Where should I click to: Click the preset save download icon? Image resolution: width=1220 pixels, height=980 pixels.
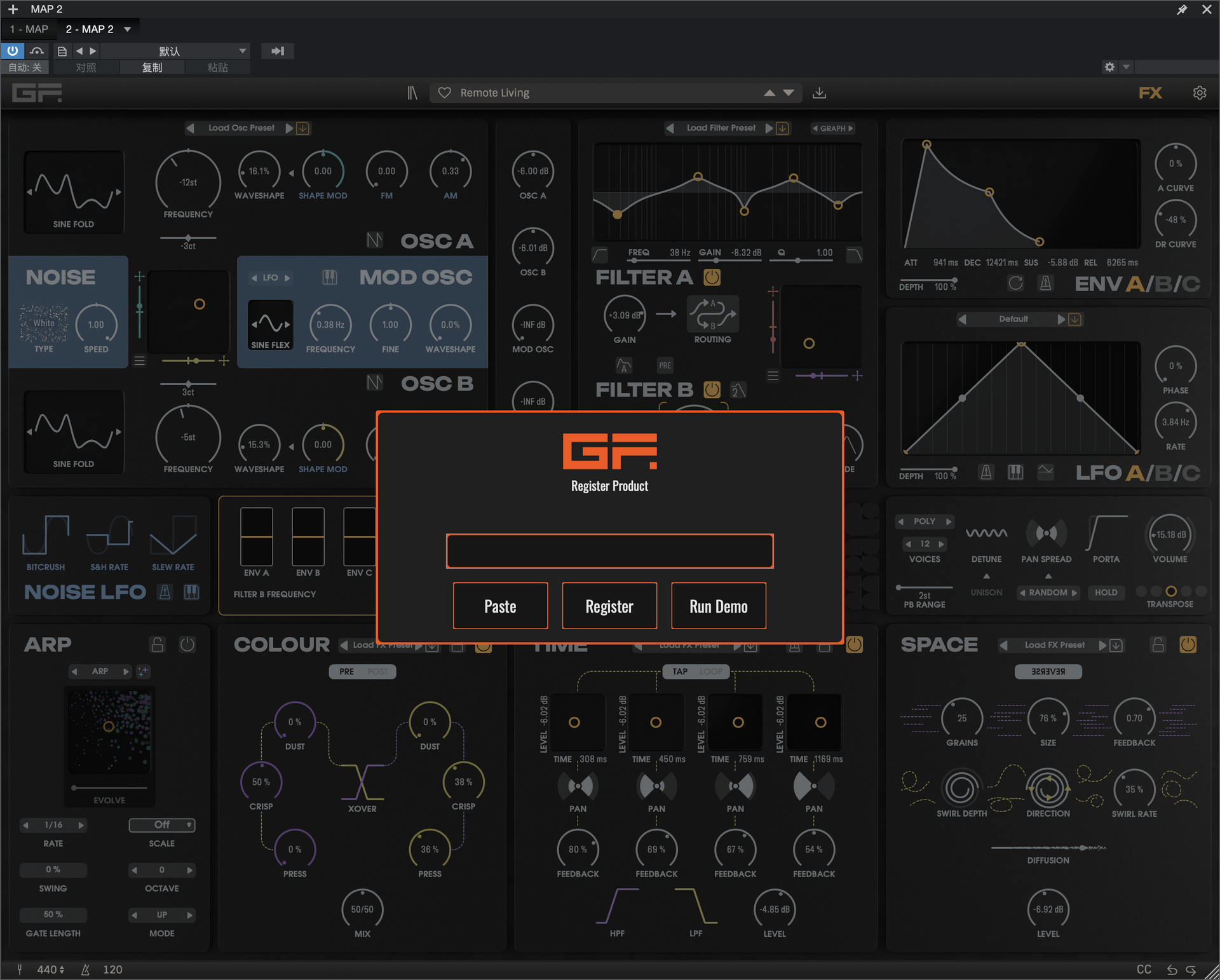click(820, 93)
